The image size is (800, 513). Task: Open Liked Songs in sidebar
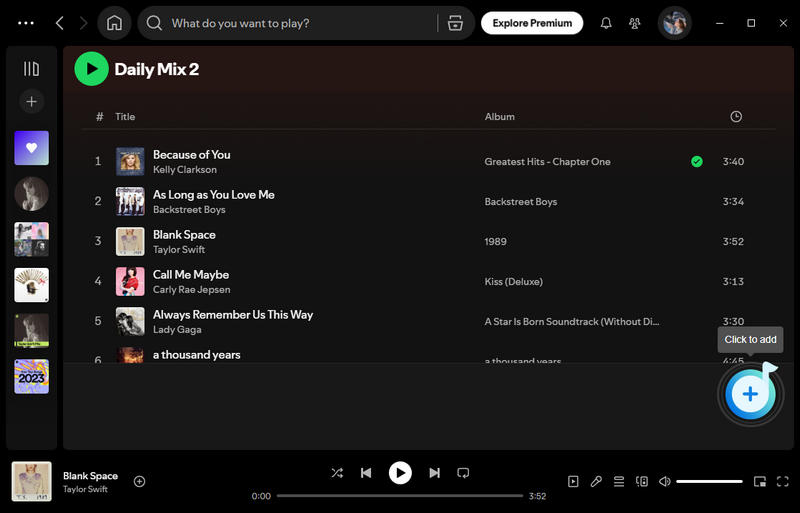click(x=32, y=148)
